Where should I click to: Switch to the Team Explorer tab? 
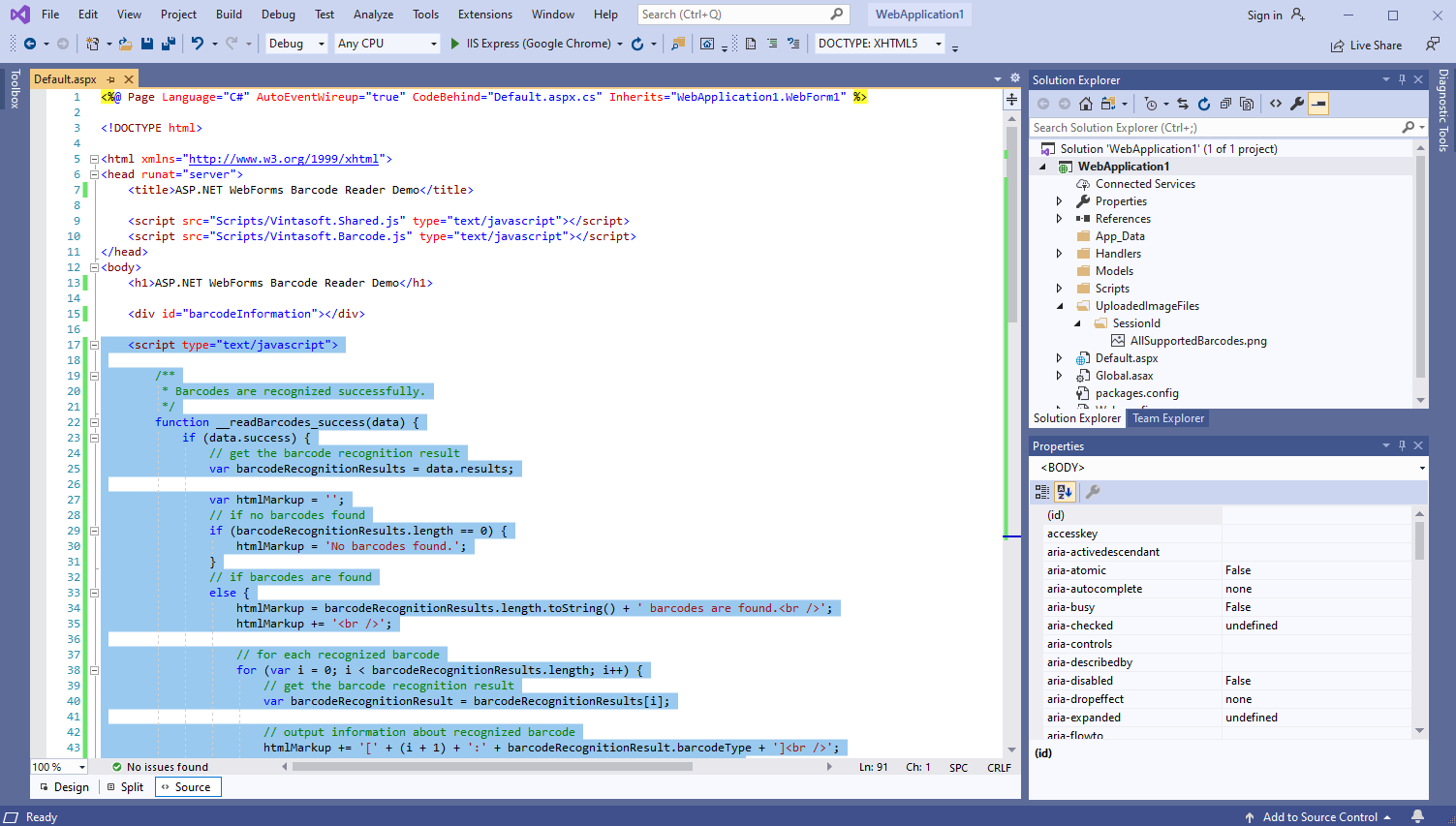(x=1168, y=418)
